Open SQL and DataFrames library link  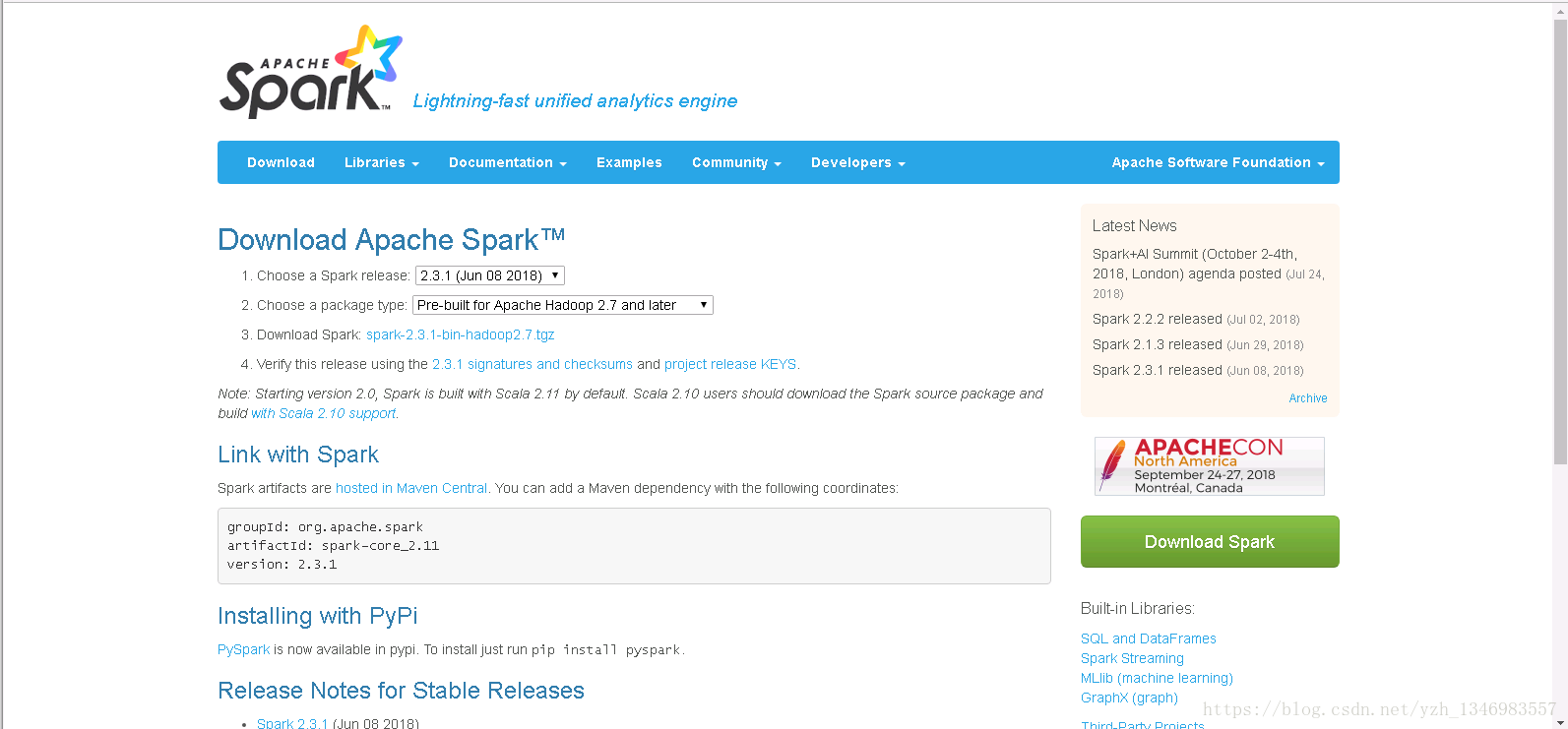click(1149, 638)
